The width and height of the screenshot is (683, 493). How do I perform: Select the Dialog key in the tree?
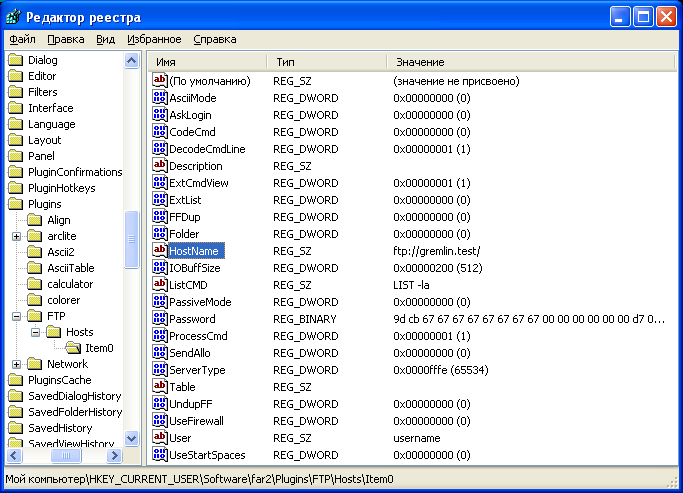(42, 60)
